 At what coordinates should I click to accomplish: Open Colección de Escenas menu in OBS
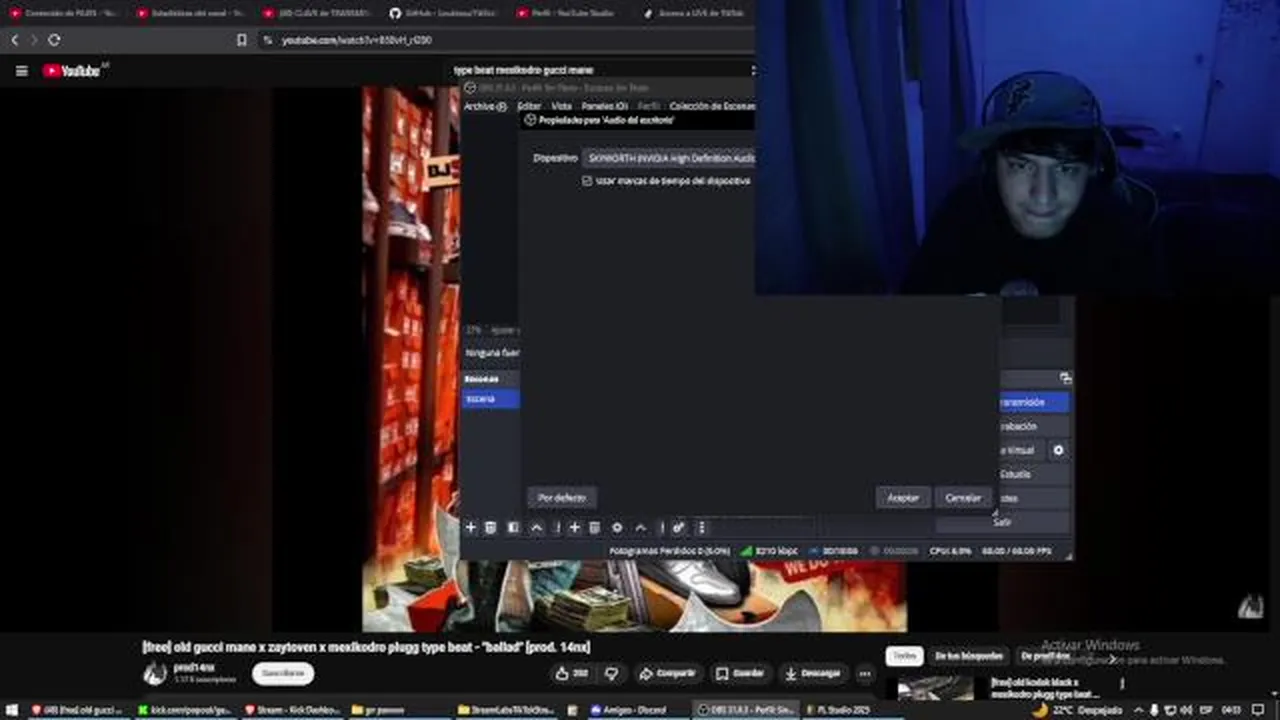pyautogui.click(x=712, y=106)
